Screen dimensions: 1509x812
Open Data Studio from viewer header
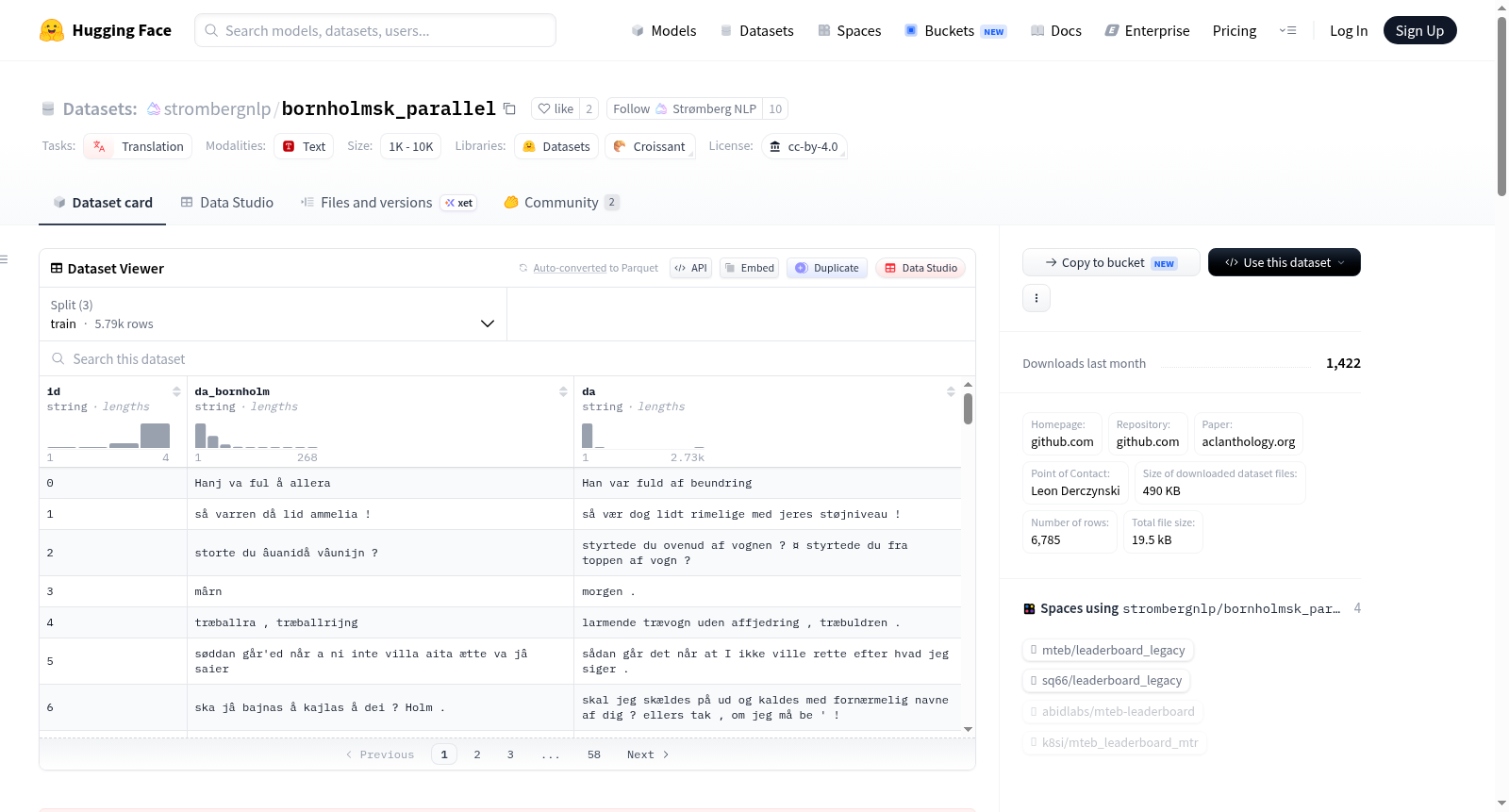(x=920, y=268)
